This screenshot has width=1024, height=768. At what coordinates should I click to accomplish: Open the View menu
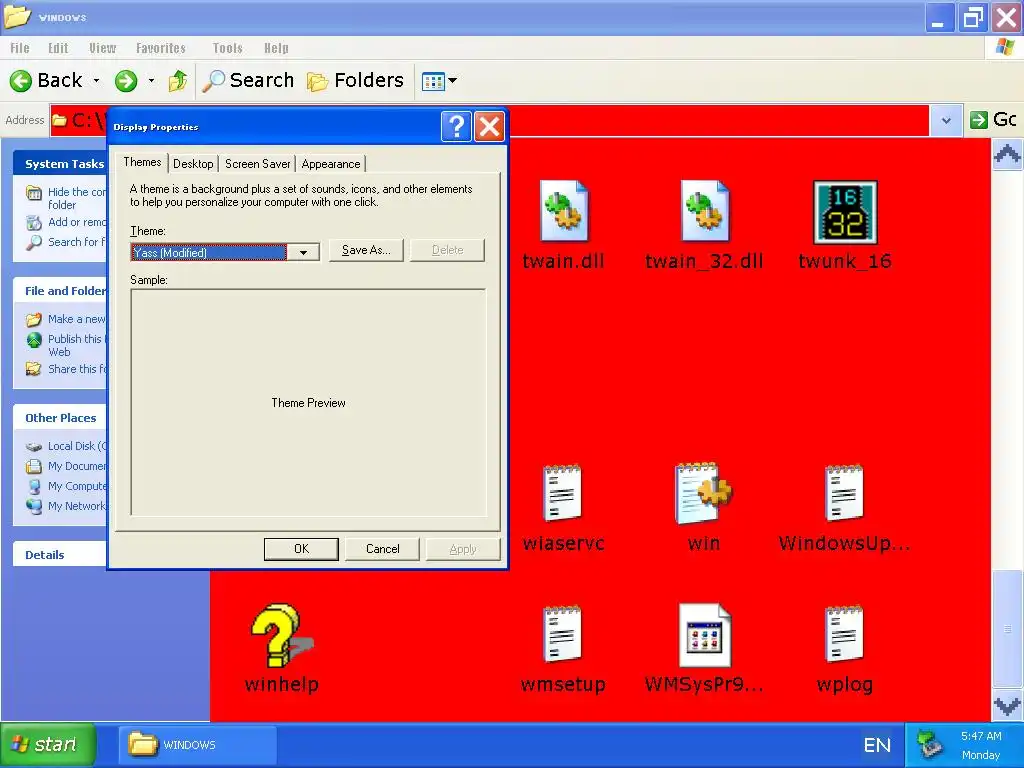103,48
